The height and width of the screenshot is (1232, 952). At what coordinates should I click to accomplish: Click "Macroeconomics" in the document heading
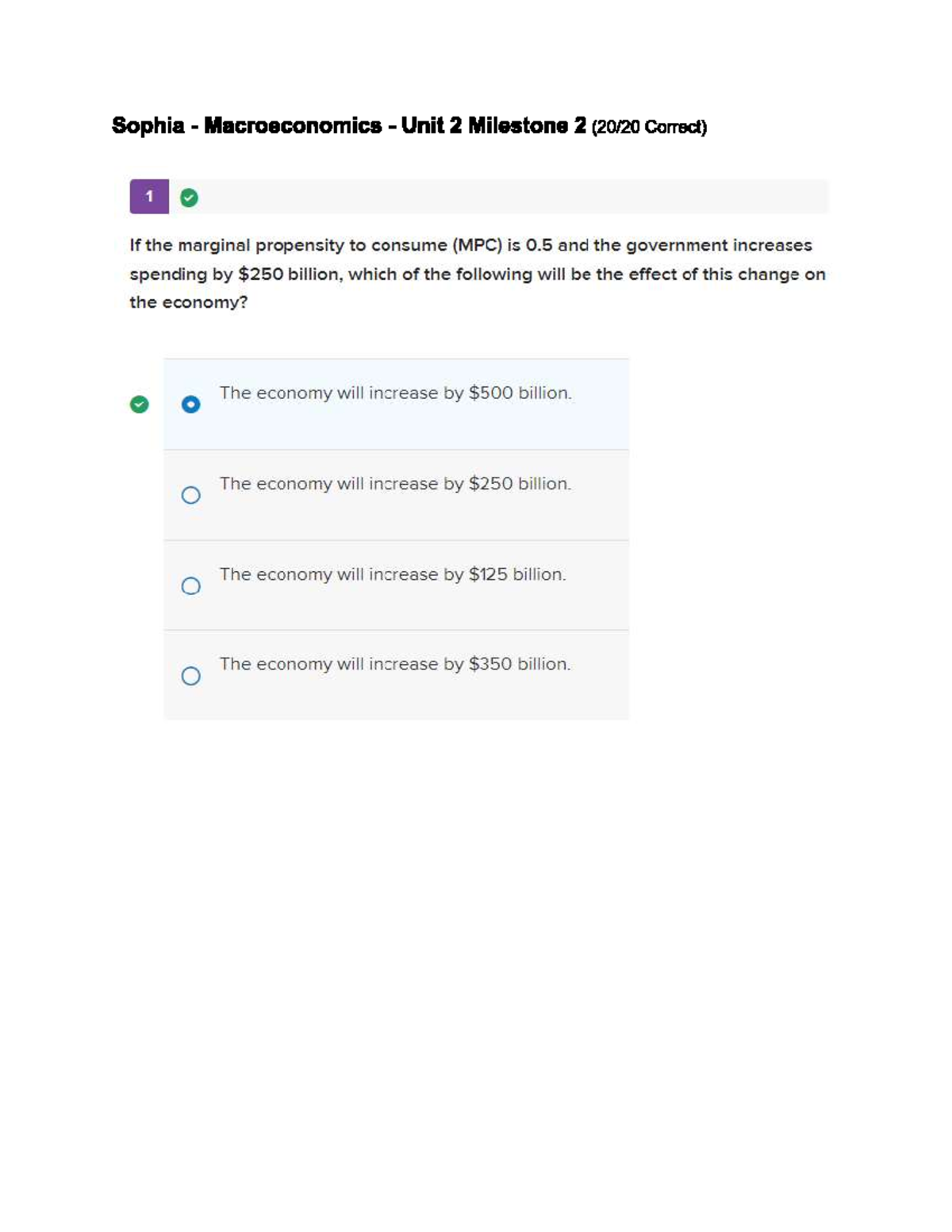click(x=293, y=125)
